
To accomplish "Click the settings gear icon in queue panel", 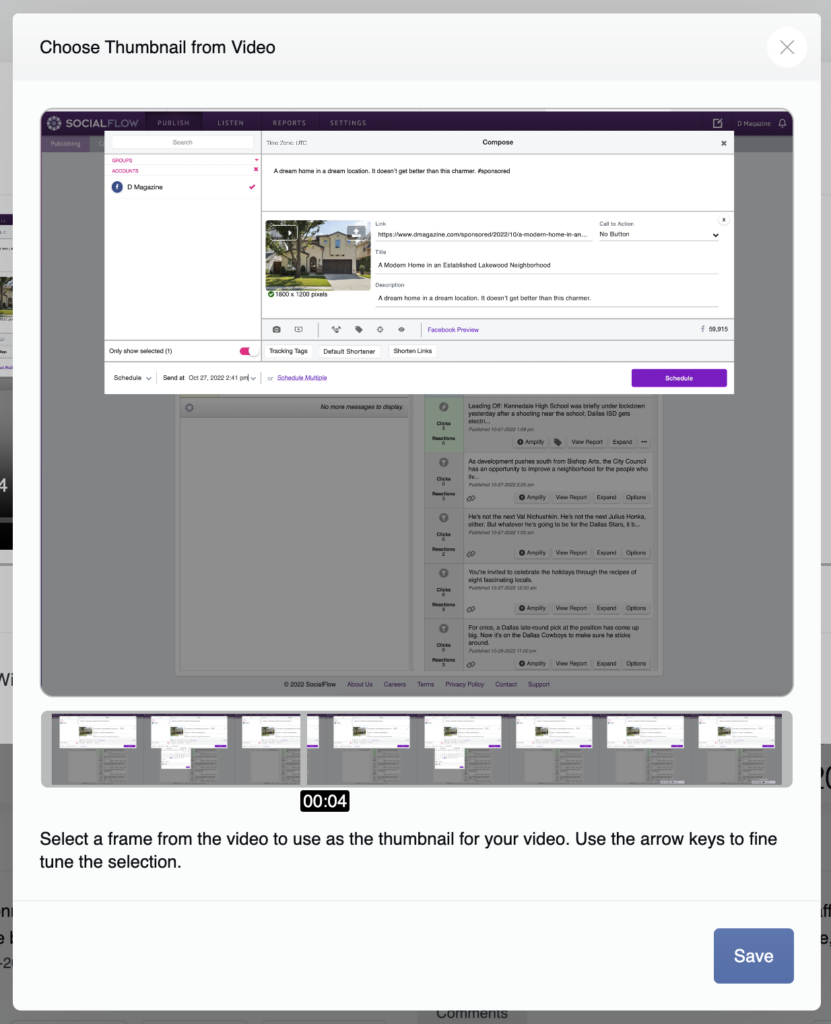I will point(189,408).
